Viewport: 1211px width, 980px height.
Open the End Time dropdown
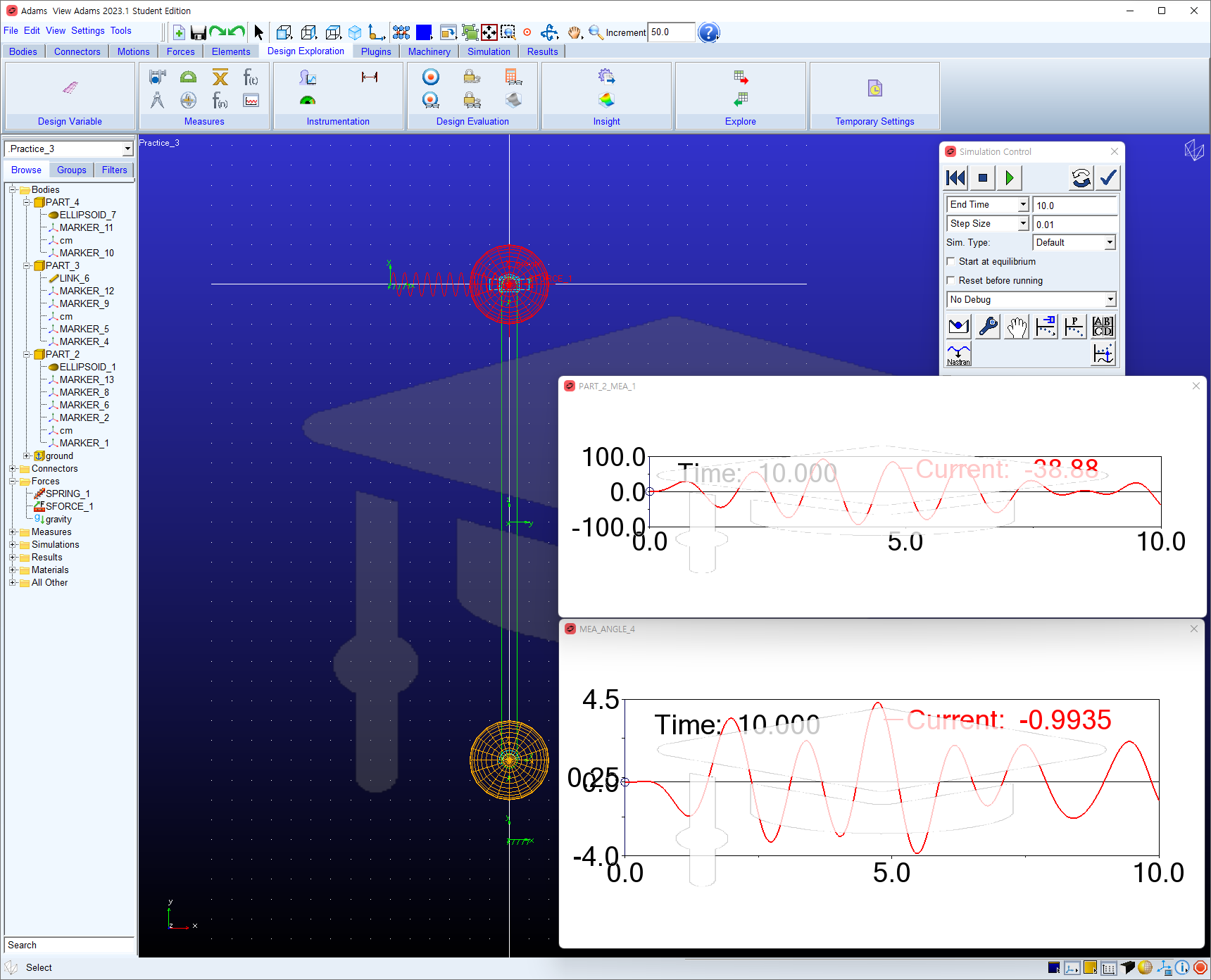988,204
